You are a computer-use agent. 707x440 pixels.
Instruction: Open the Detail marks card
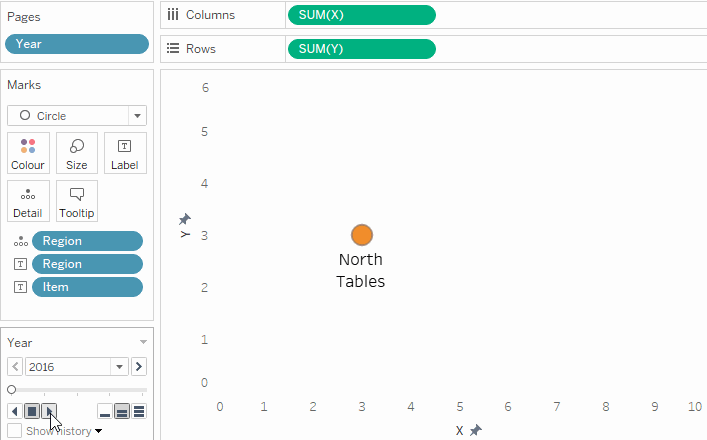click(x=27, y=201)
